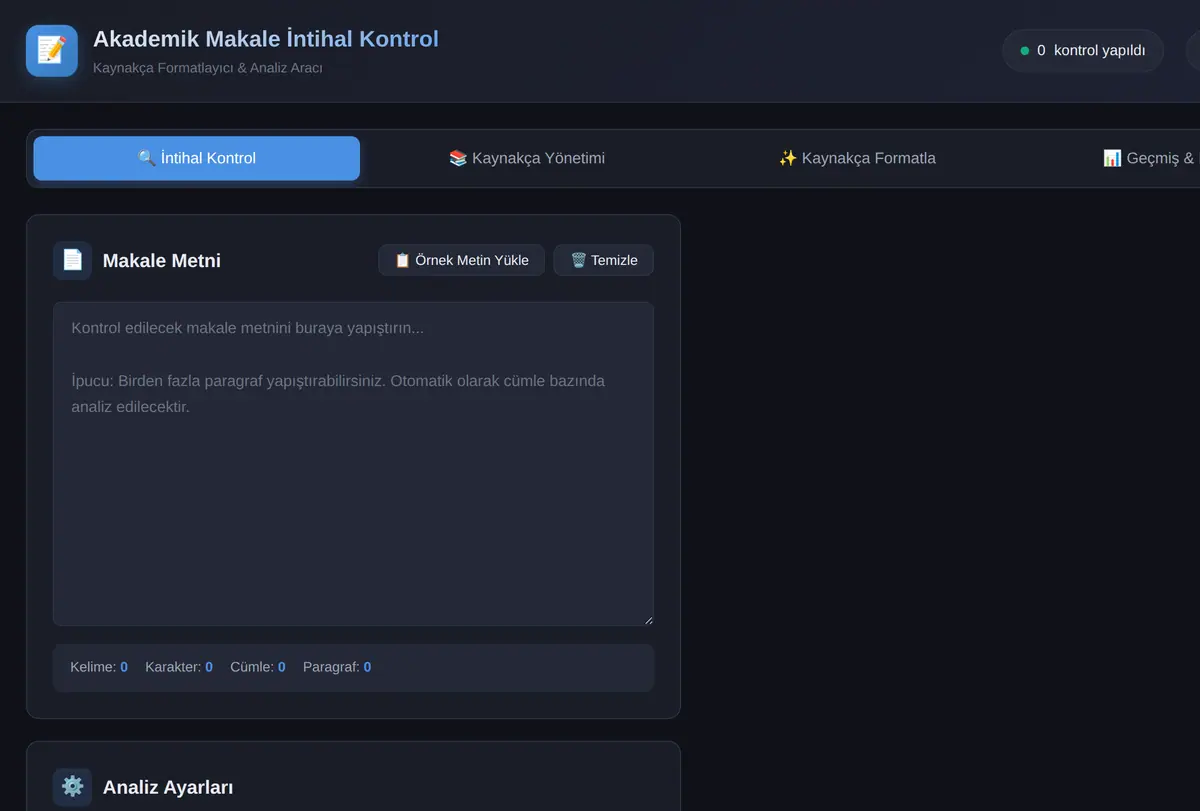Click the Kaynakça Formatlayıcı & Analiz Aracı subtitle
Image resolution: width=1200 pixels, height=811 pixels.
(x=208, y=68)
